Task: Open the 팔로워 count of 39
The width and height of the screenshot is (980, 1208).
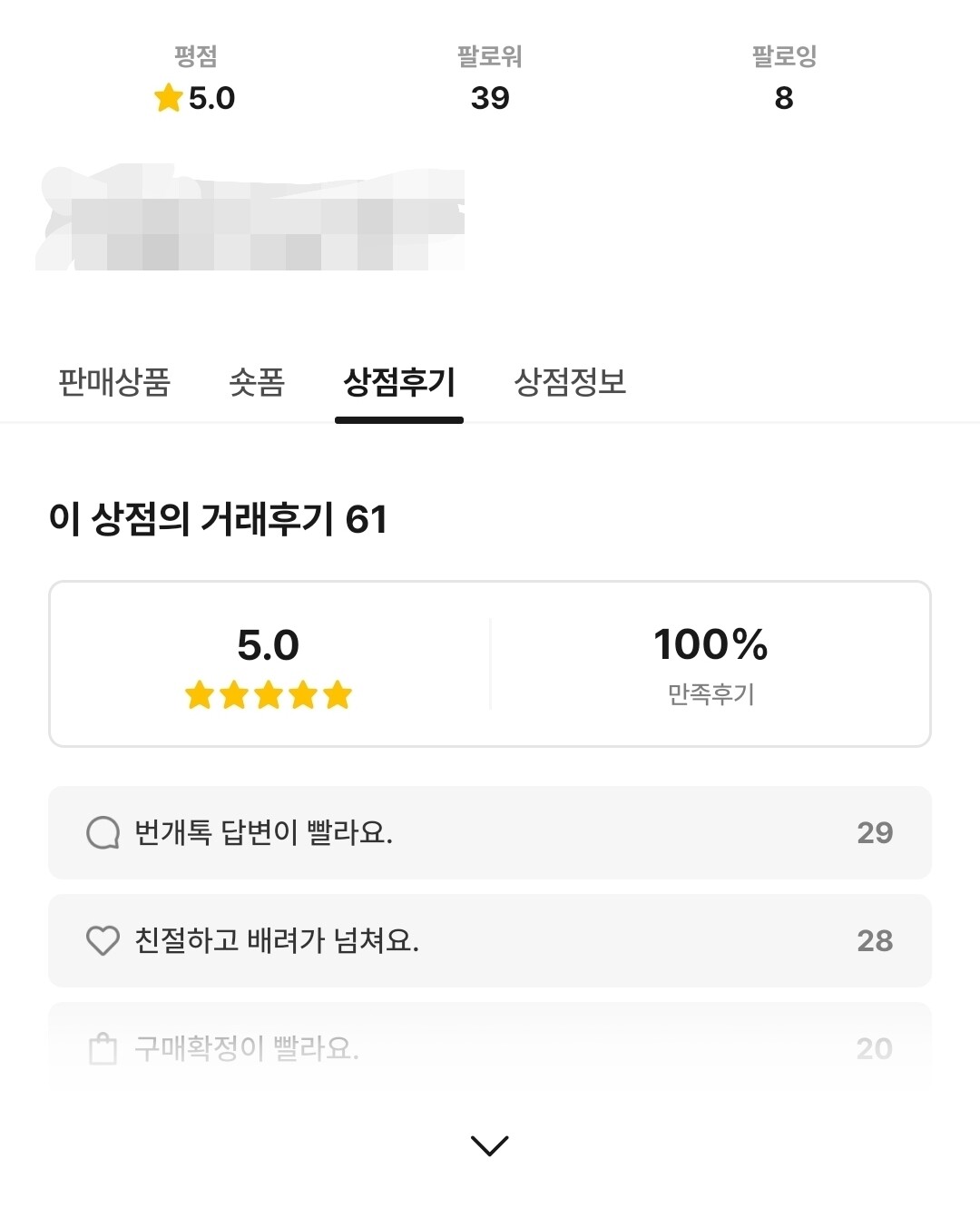Action: click(490, 98)
